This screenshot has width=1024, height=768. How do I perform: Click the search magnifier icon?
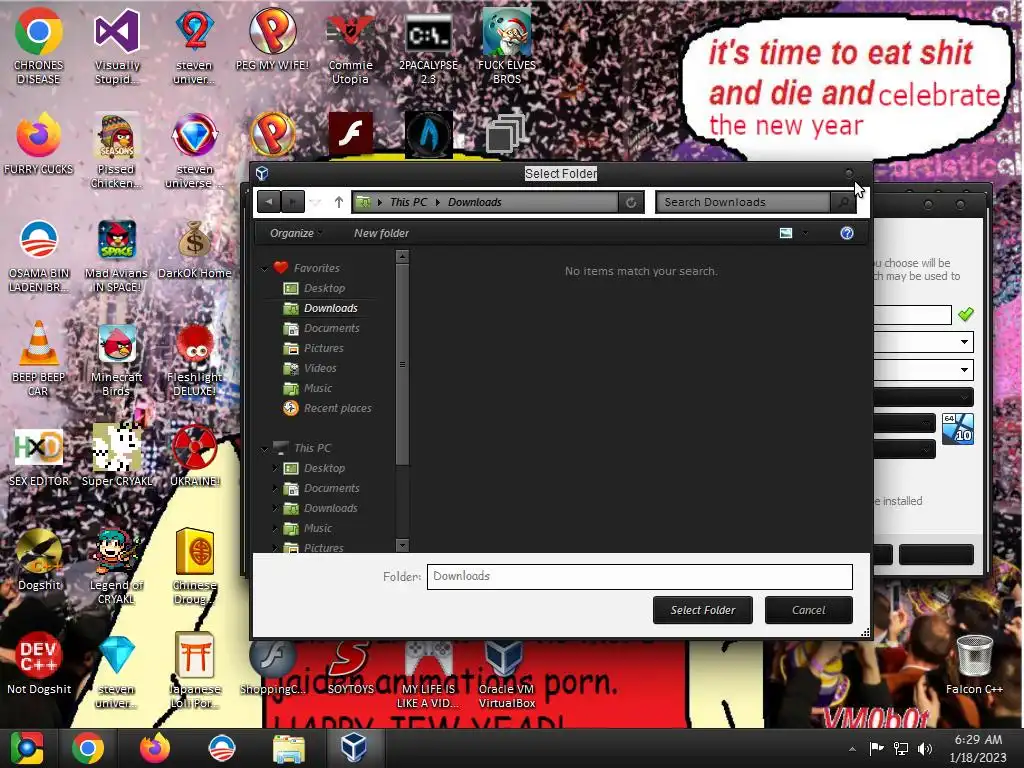click(843, 202)
